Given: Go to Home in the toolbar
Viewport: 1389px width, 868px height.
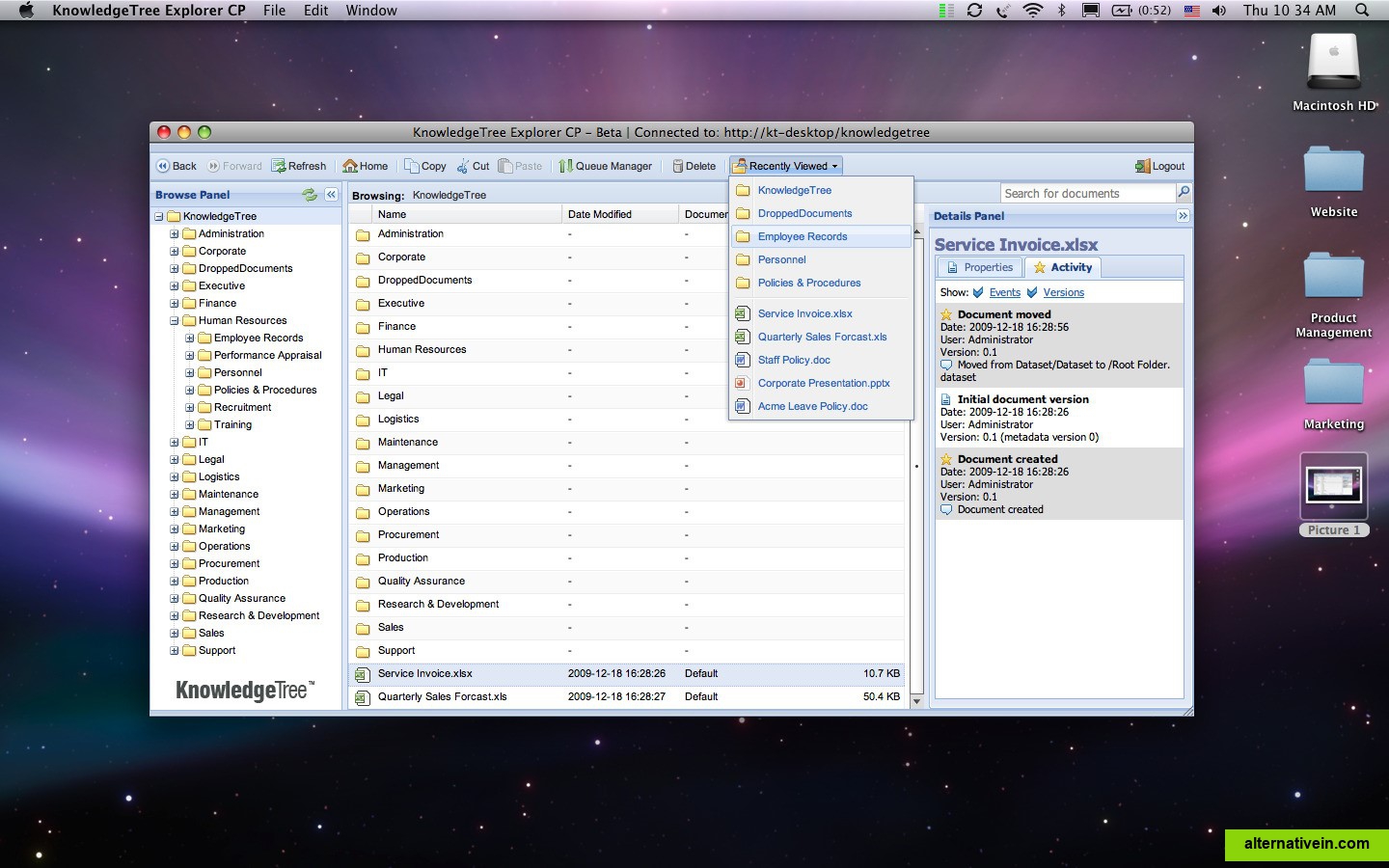Looking at the screenshot, I should [x=366, y=166].
